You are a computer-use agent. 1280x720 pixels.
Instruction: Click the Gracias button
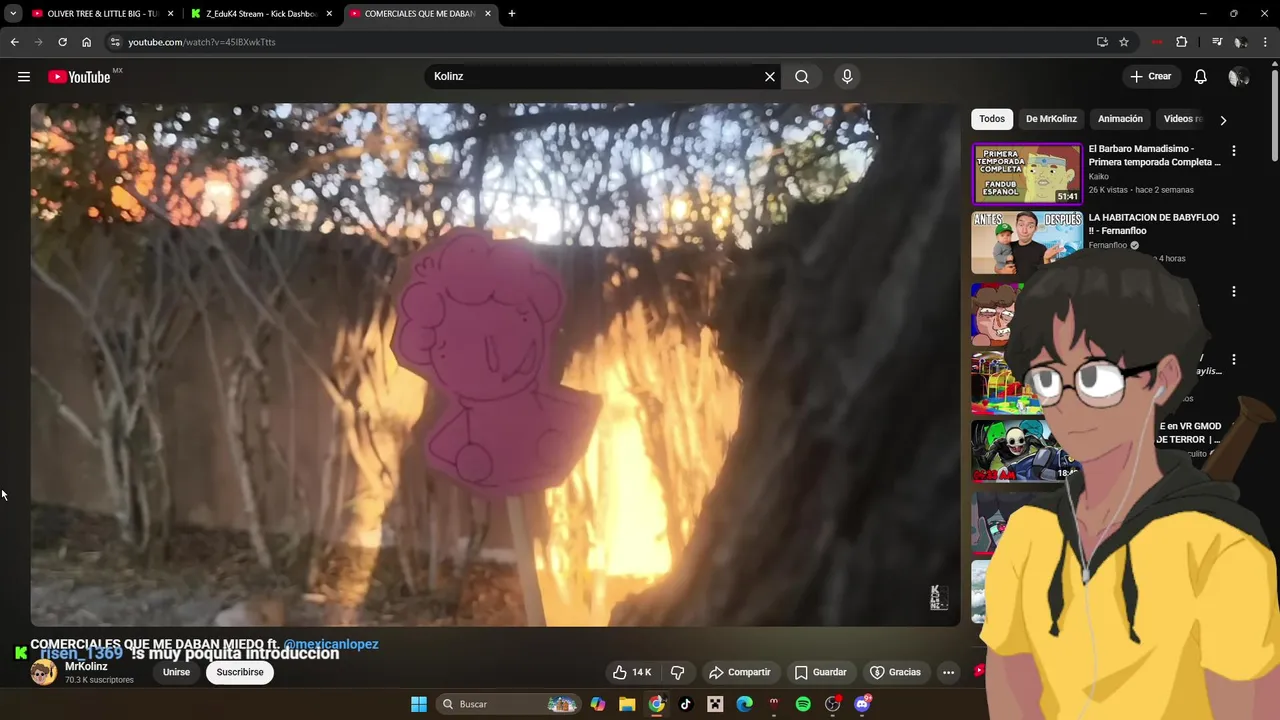[x=895, y=672]
